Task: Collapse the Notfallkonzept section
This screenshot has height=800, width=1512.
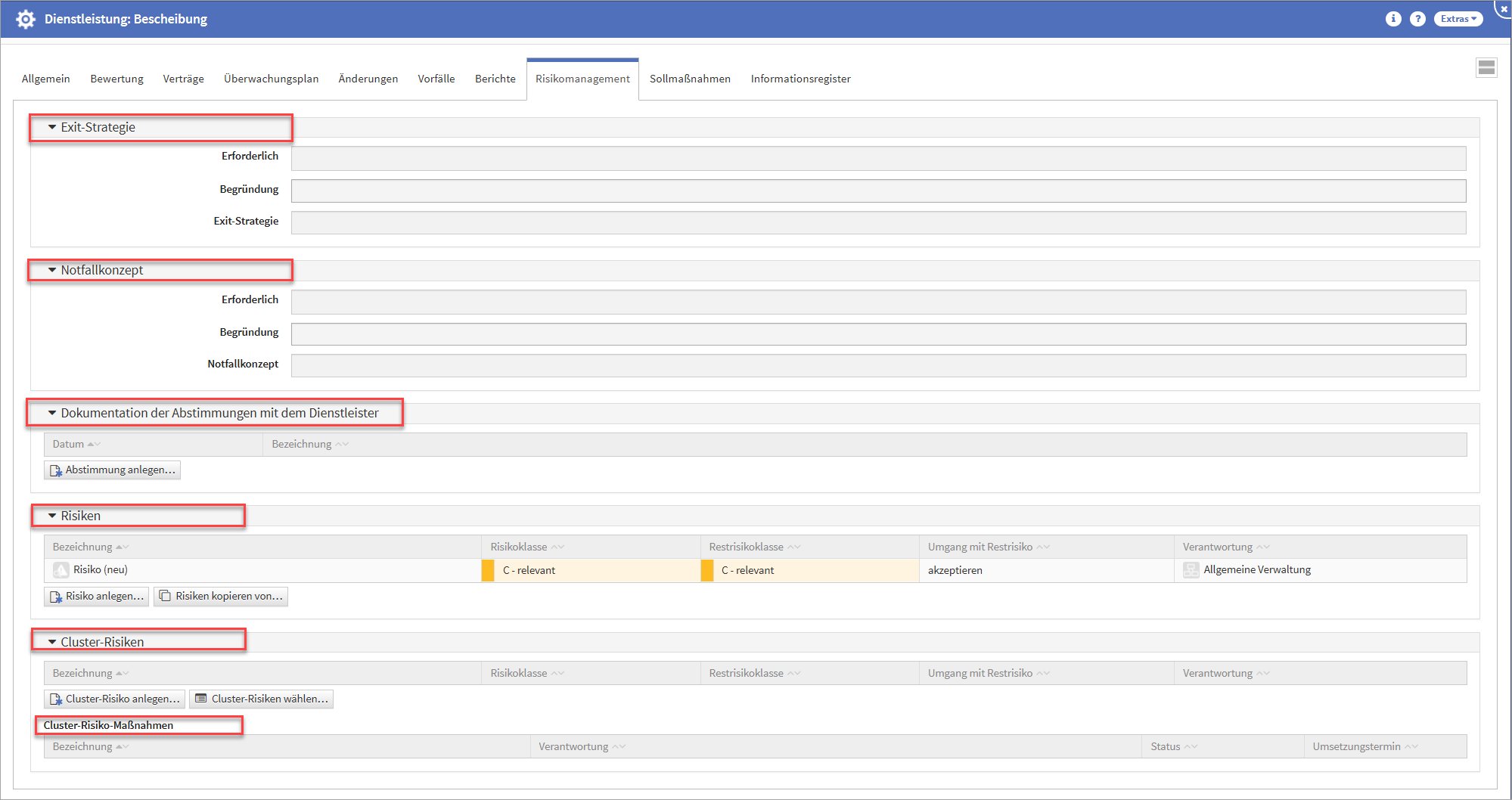Action: click(x=52, y=270)
